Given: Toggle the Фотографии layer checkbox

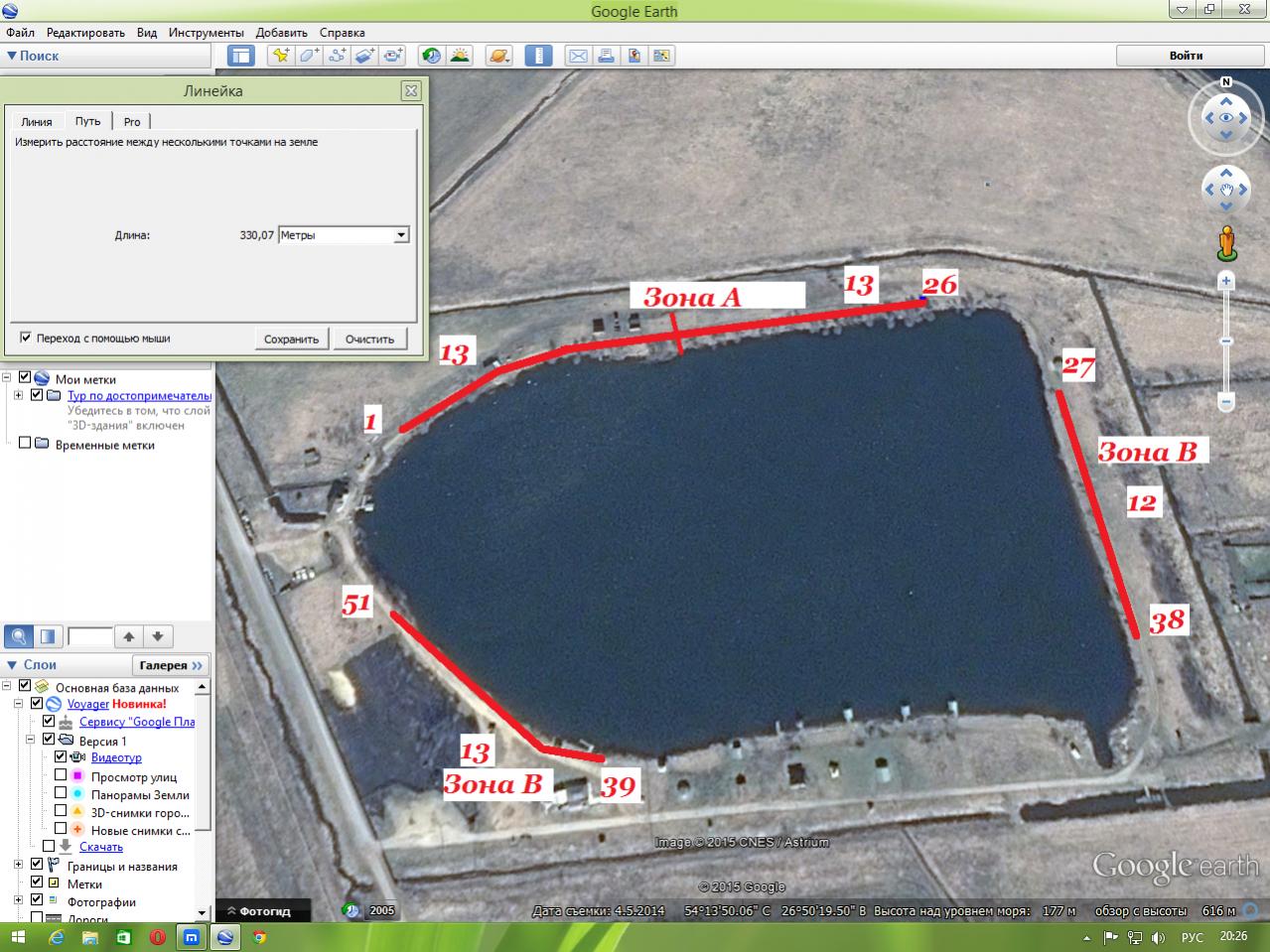Looking at the screenshot, I should coord(37,901).
